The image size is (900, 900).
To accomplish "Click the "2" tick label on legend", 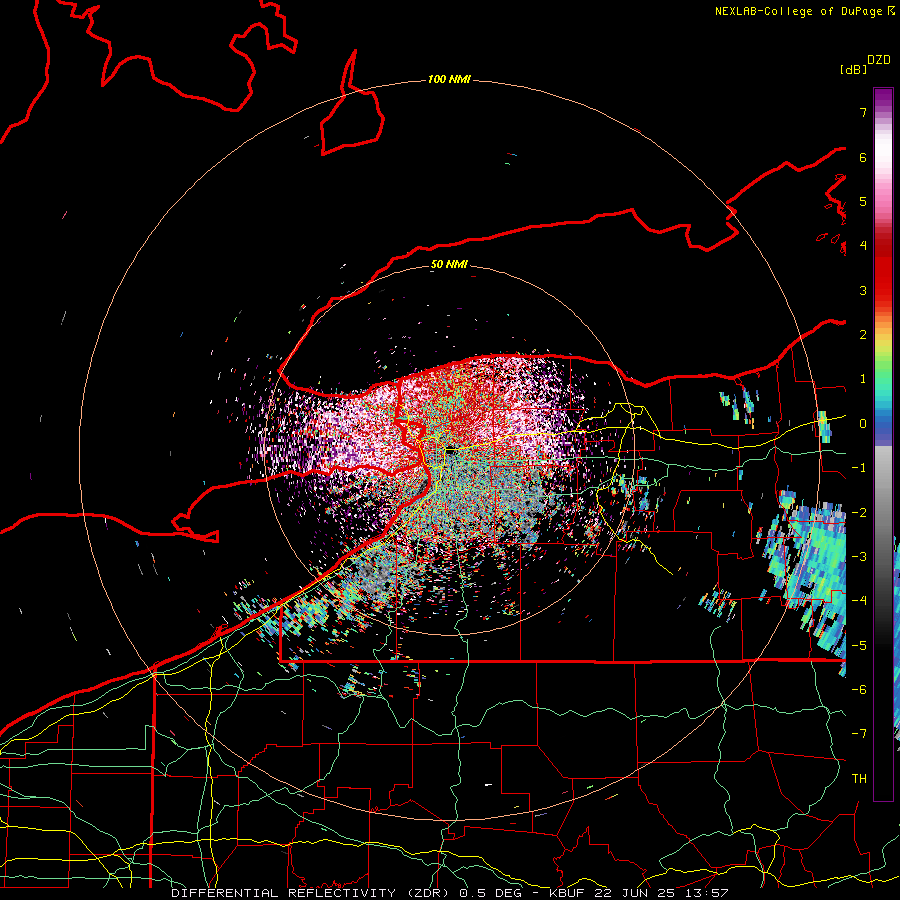I will pyautogui.click(x=863, y=335).
